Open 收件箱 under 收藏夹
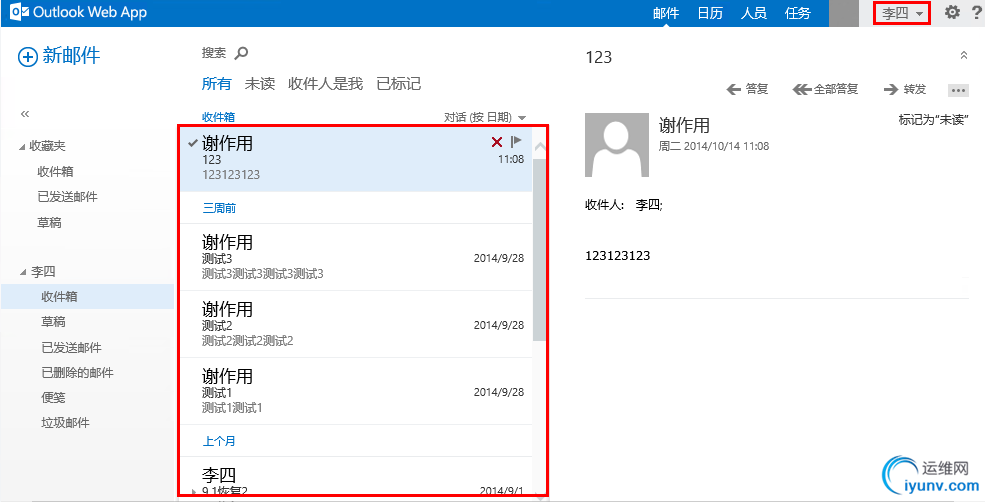The image size is (985, 502). tap(55, 172)
